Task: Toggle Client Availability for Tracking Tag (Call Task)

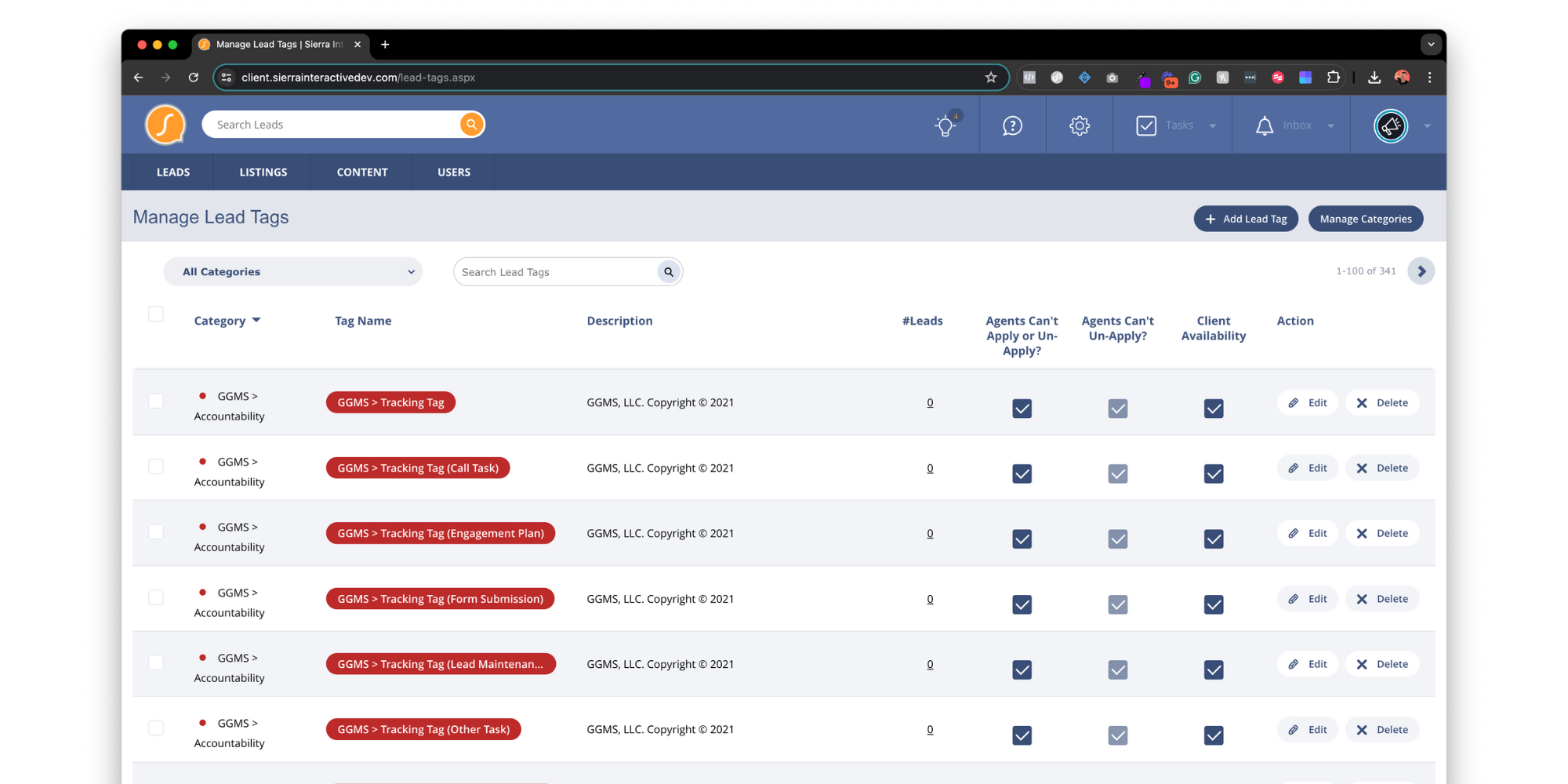Action: click(1213, 474)
